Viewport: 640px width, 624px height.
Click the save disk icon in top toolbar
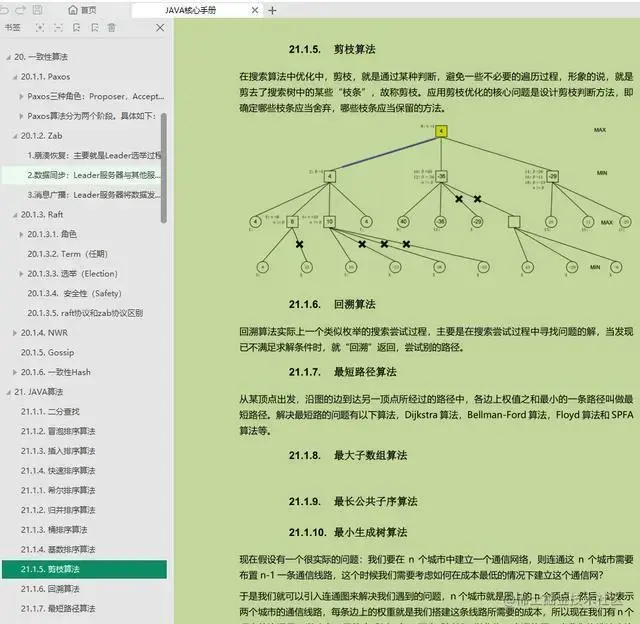coord(38,10)
